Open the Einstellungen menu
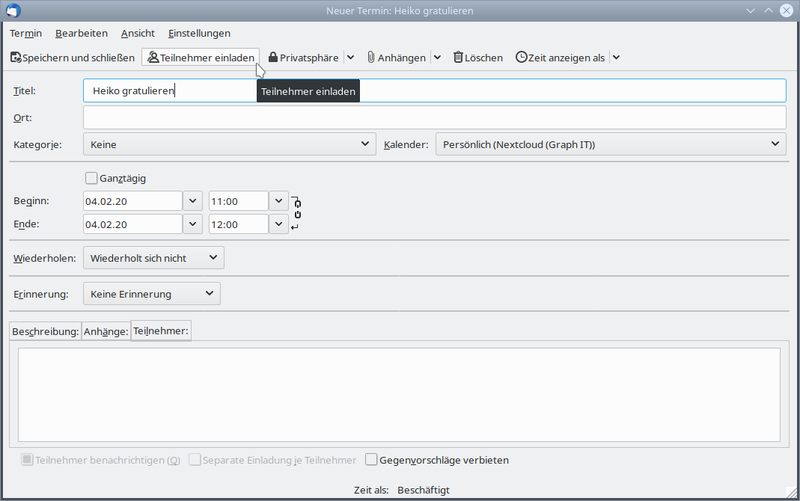This screenshot has width=800, height=501. (x=199, y=33)
